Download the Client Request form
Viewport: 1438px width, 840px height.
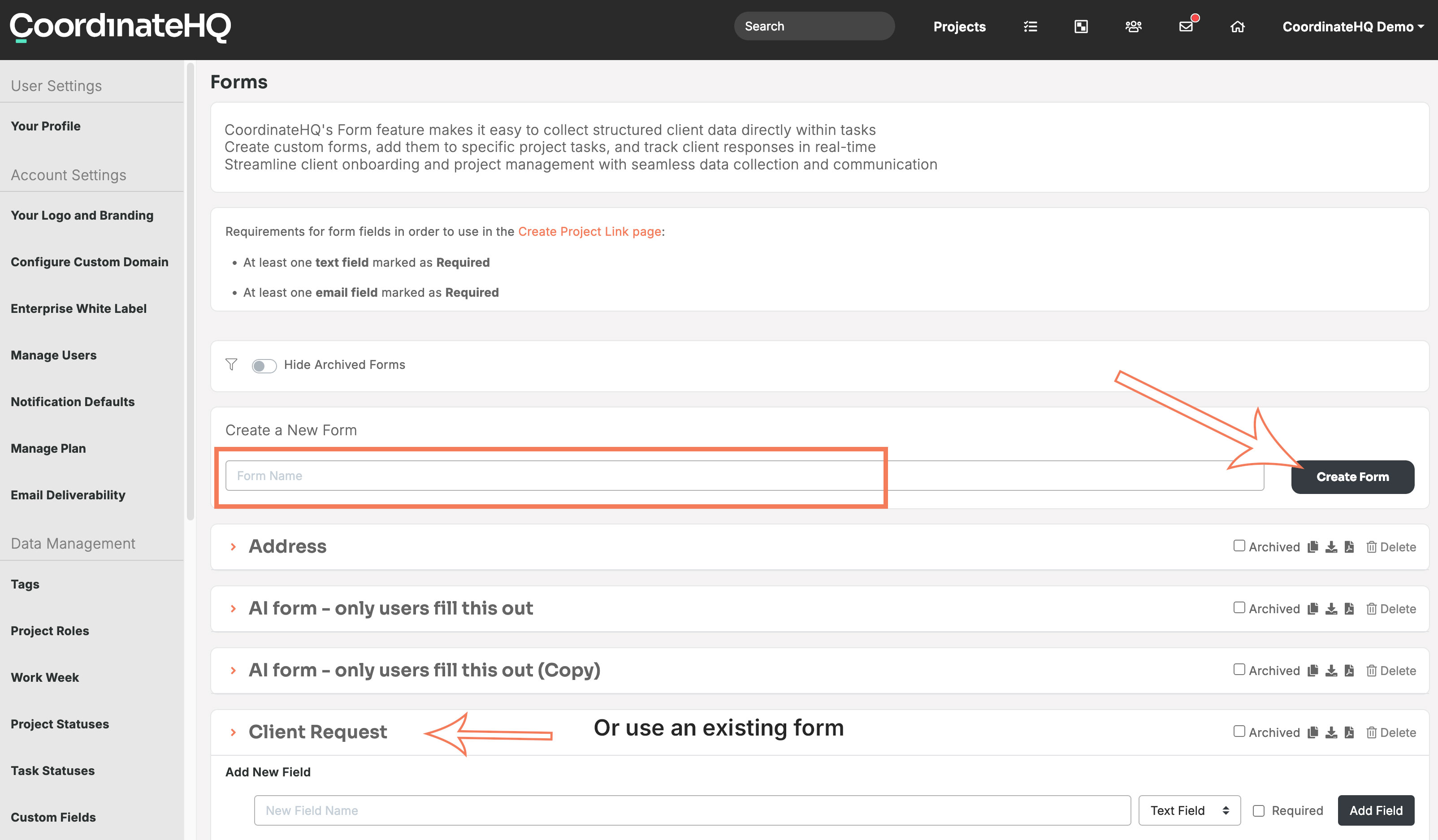coord(1331,732)
